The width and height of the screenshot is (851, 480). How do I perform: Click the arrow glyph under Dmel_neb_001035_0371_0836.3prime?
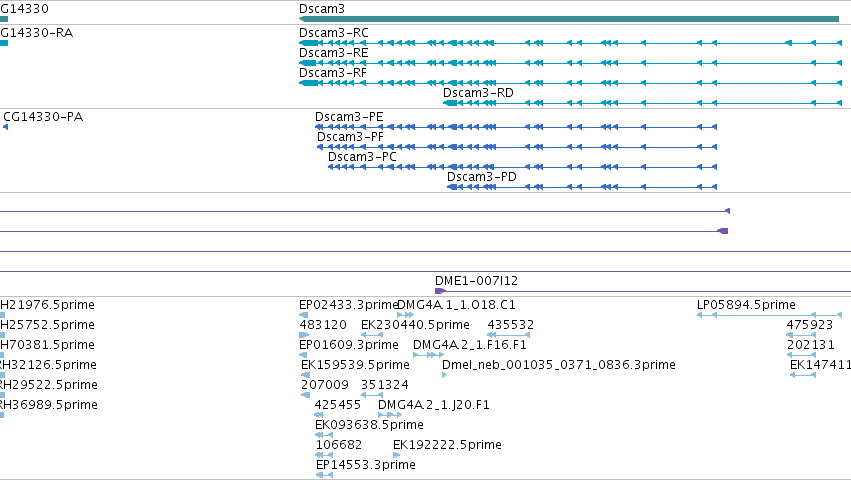coord(444,375)
